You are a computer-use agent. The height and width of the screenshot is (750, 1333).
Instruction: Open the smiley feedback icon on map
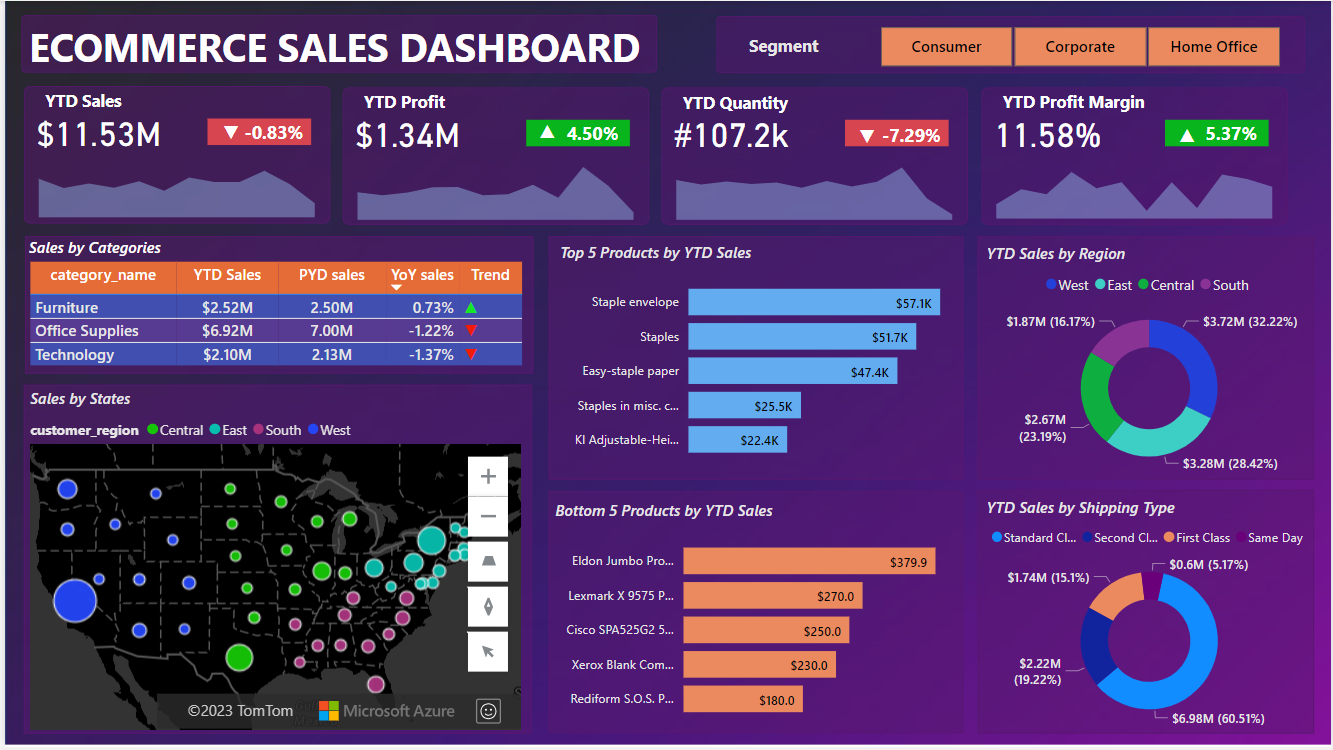[488, 711]
